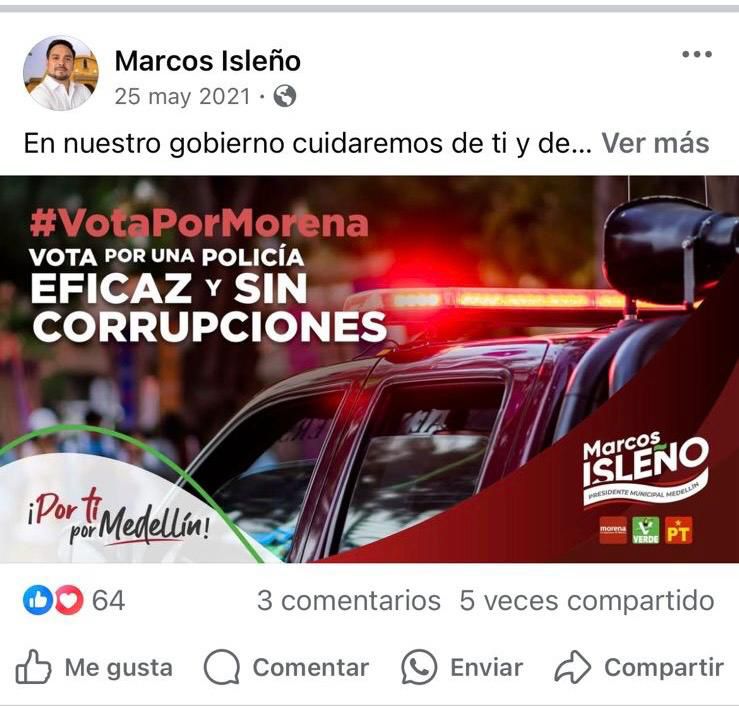Click the red heart reaction icon
739x706 pixels.
coord(69,600)
